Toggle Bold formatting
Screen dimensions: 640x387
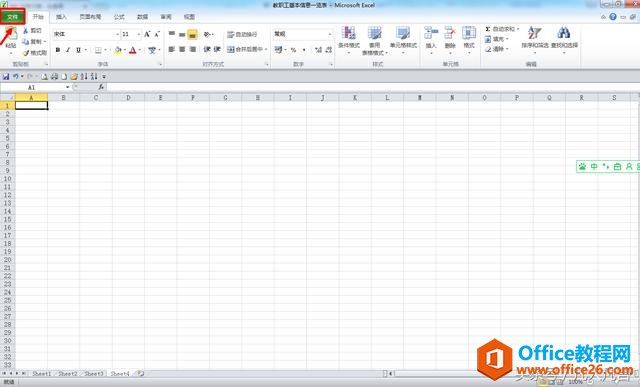click(58, 50)
